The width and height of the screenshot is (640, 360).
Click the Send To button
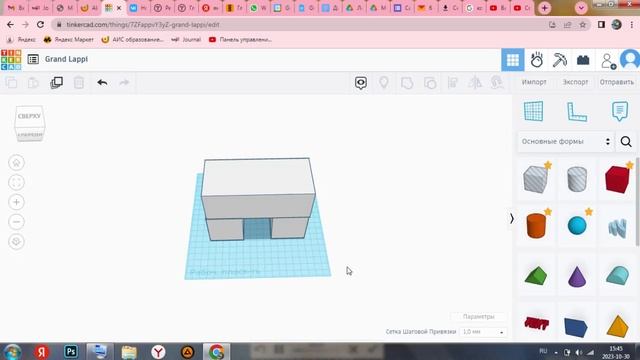point(617,82)
